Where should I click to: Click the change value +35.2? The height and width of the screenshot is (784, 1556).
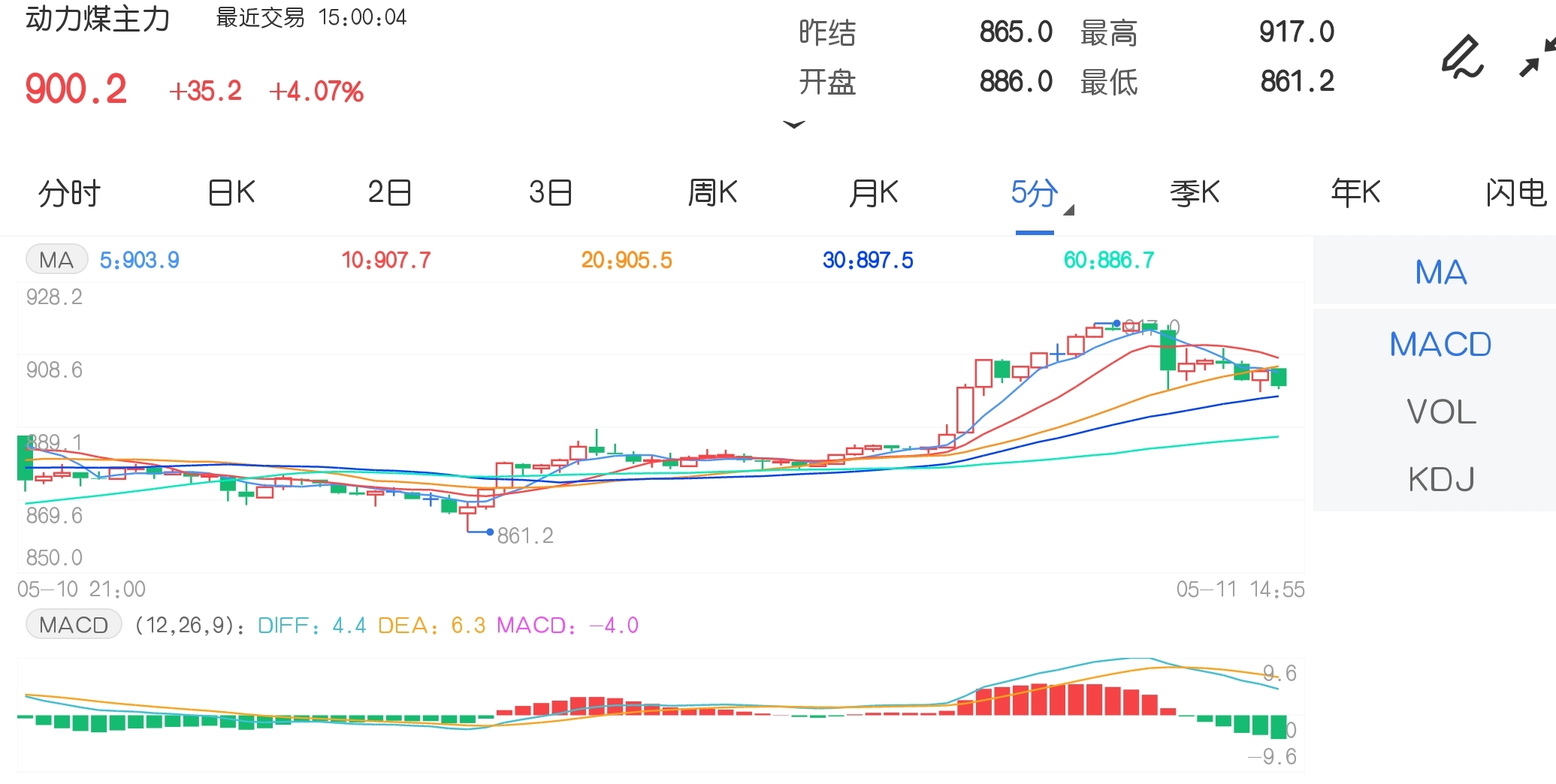(x=205, y=92)
